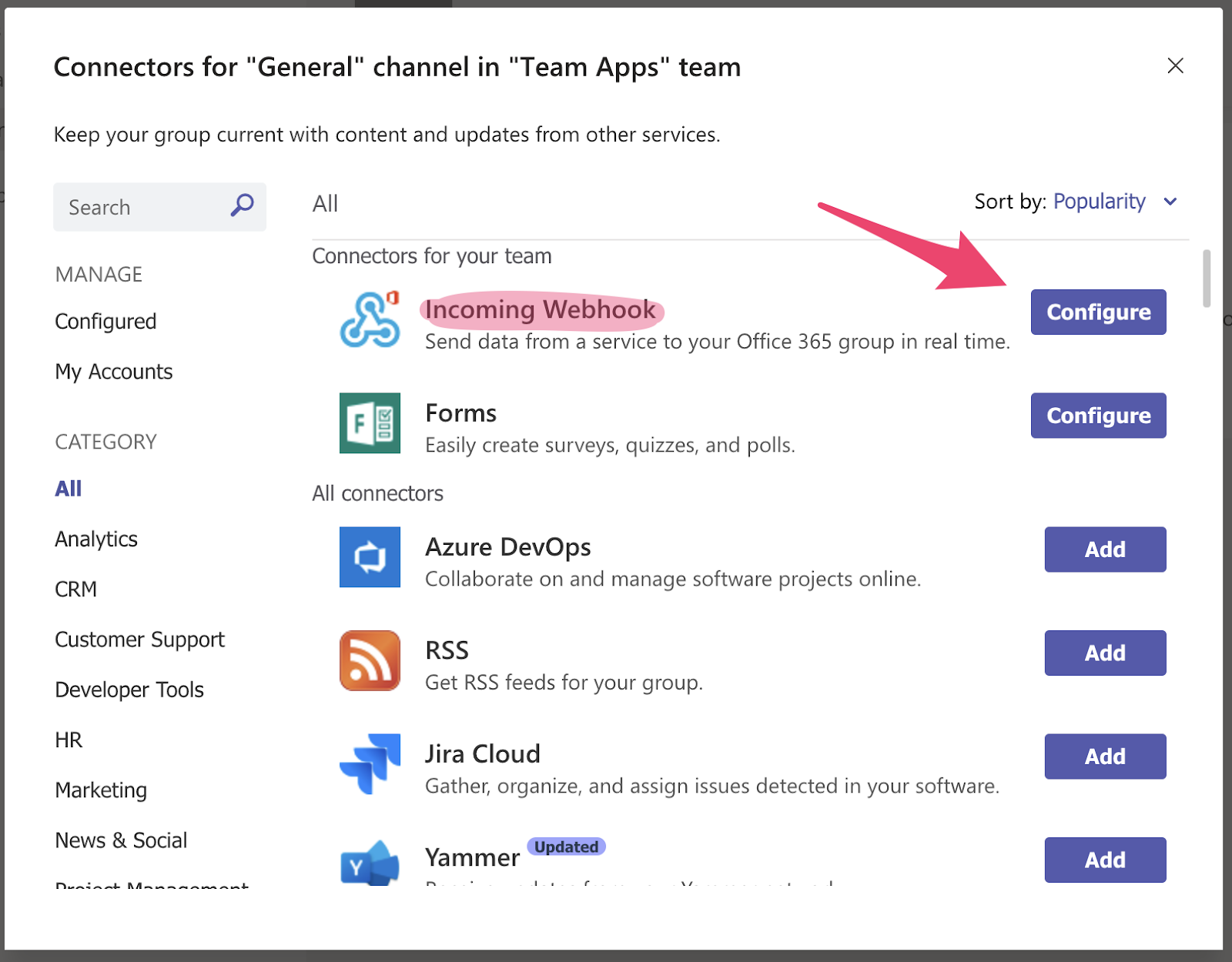Select the News & Social category
The image size is (1232, 962).
pos(121,840)
